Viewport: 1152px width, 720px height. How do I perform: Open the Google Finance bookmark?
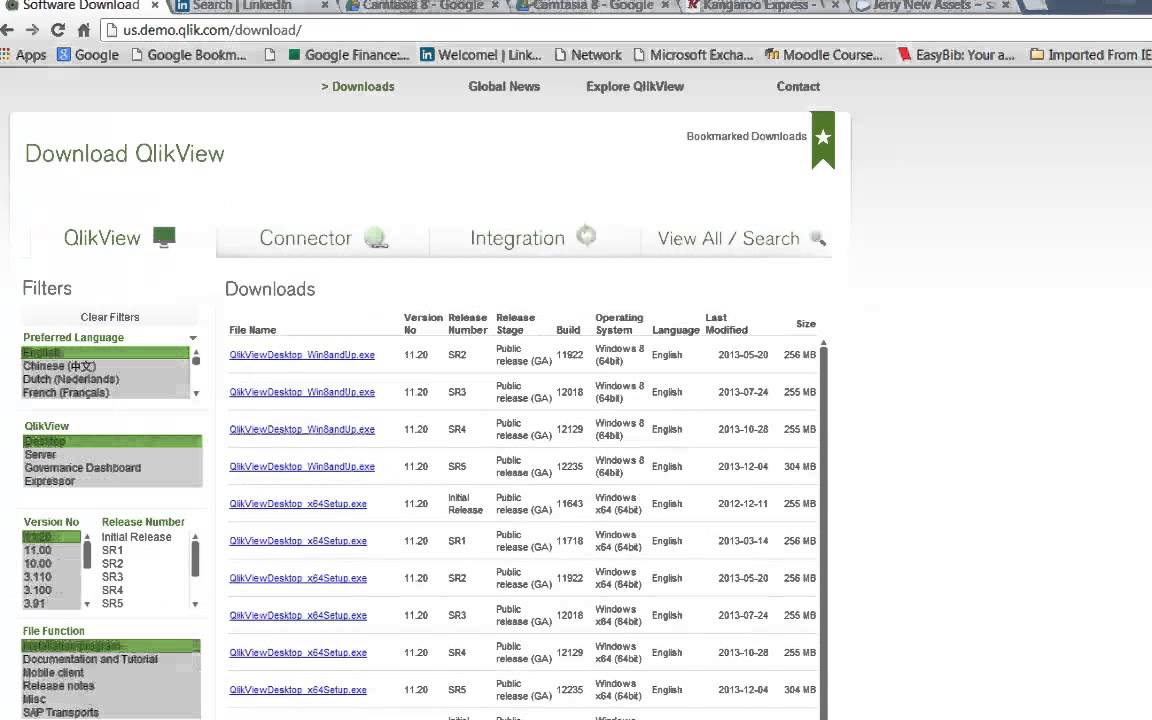[x=349, y=55]
